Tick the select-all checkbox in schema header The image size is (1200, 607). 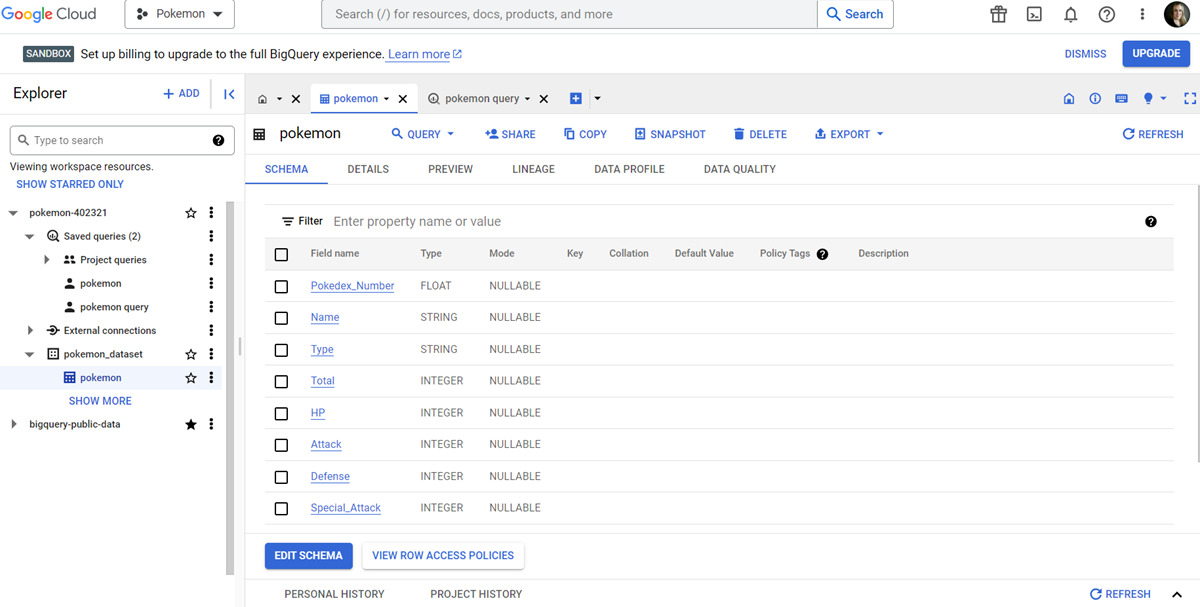click(281, 255)
